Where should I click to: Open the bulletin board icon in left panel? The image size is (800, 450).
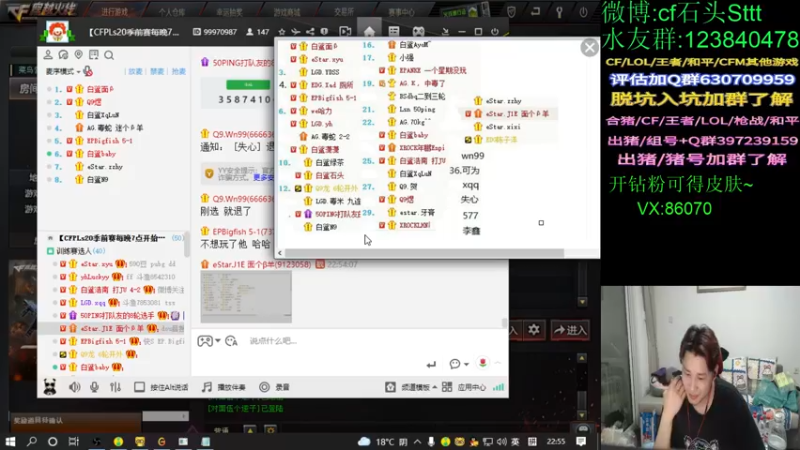[94, 55]
